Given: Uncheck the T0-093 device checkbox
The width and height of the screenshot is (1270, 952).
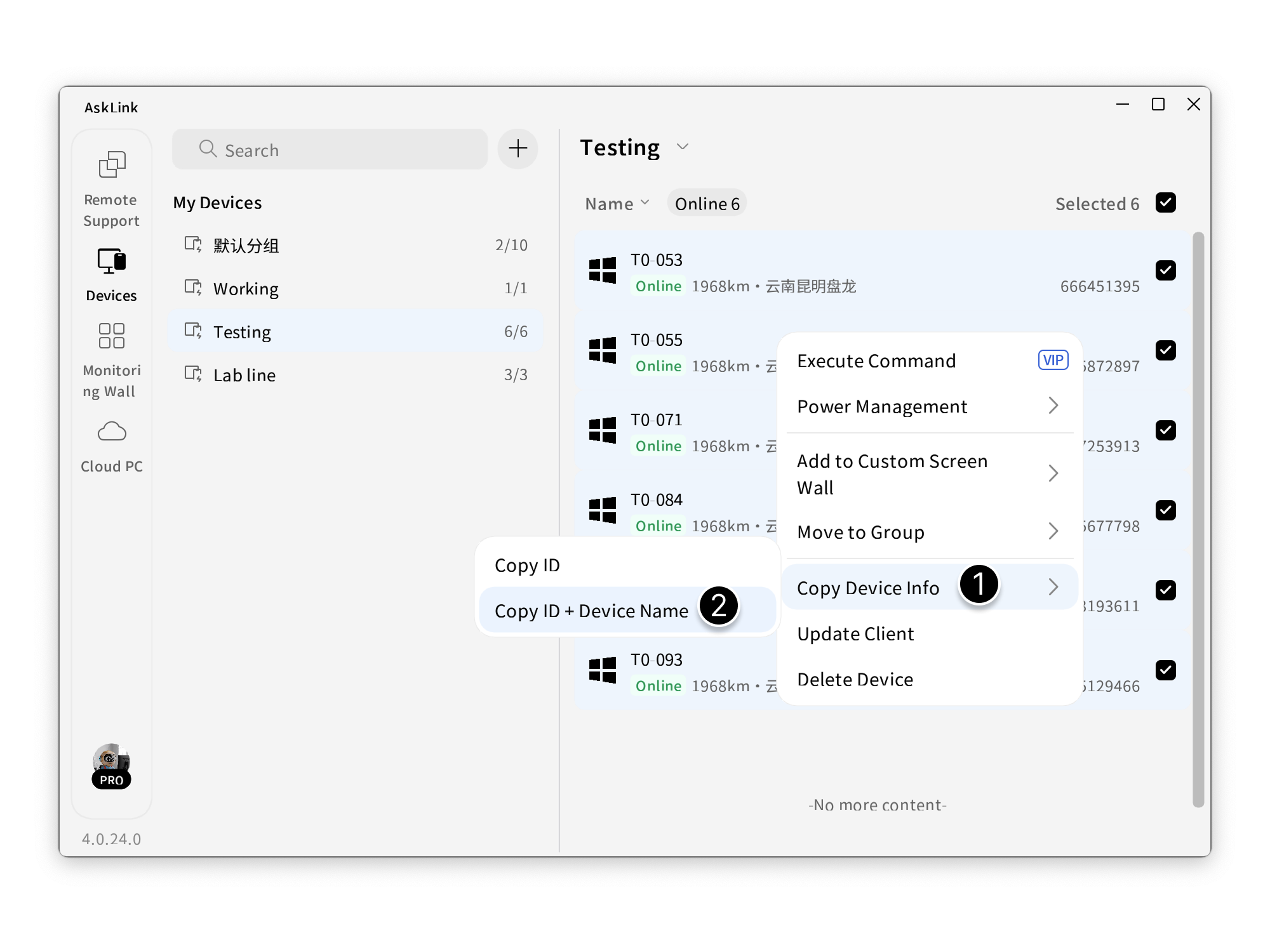Looking at the screenshot, I should tap(1165, 670).
